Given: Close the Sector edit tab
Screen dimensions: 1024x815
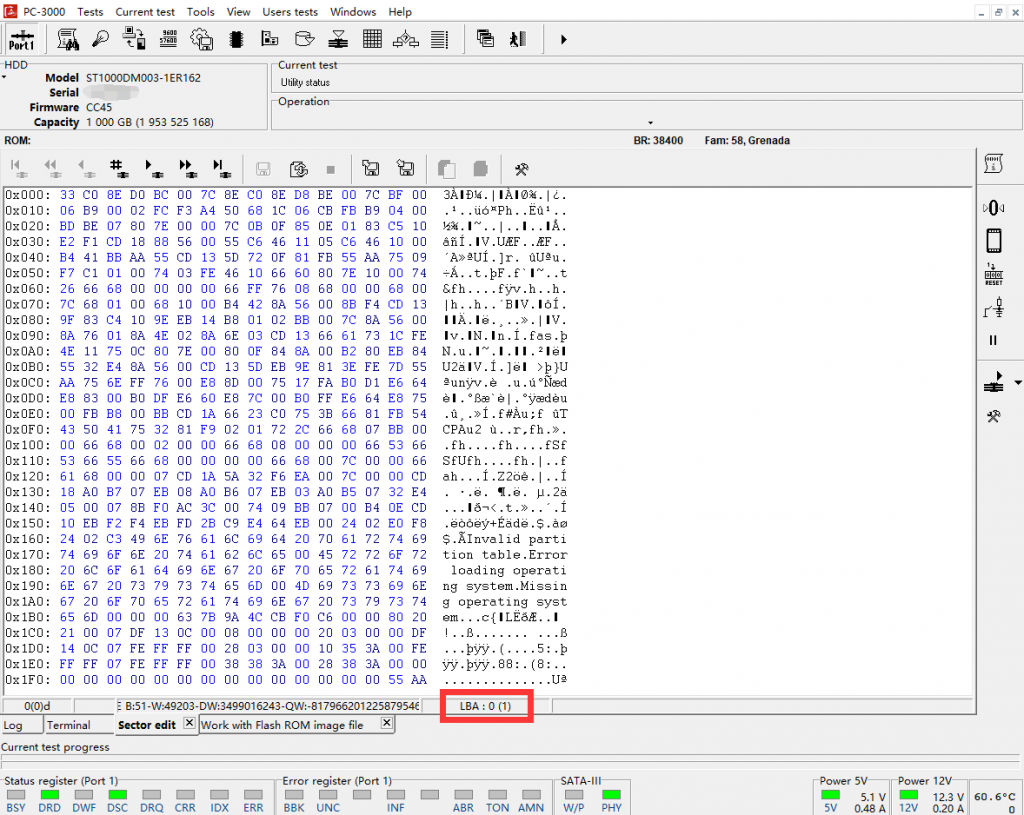Looking at the screenshot, I should (x=188, y=723).
